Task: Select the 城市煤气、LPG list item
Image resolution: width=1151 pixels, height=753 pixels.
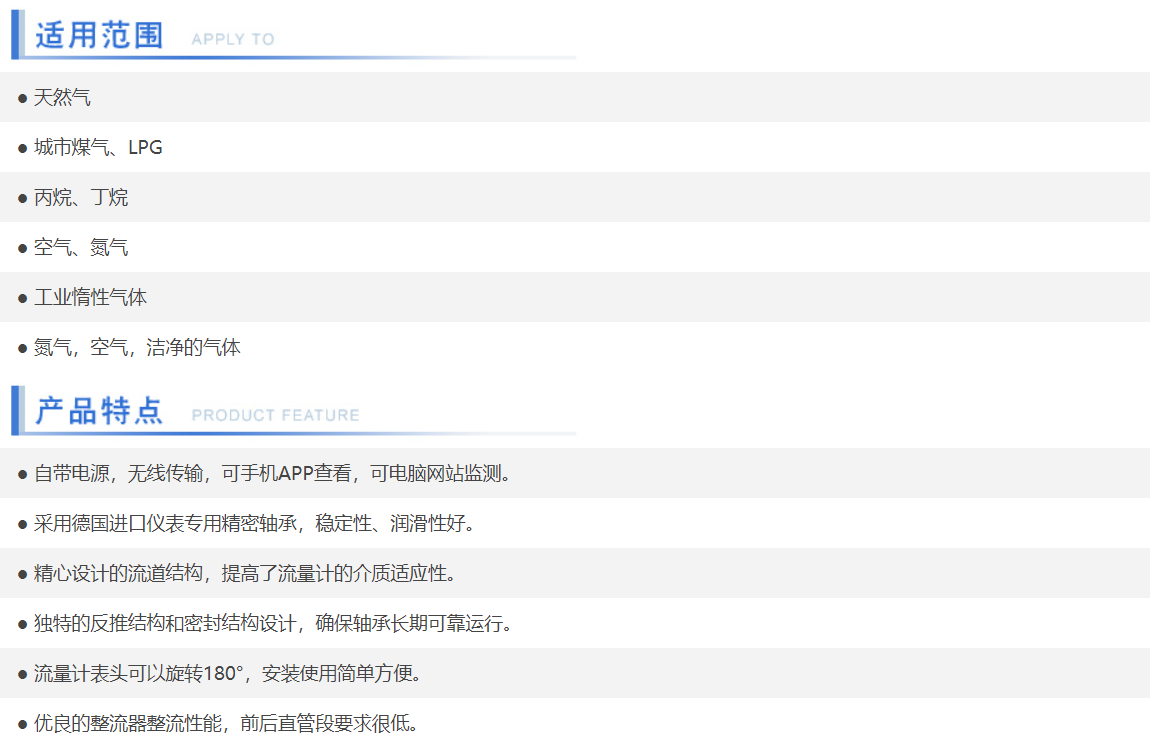Action: (98, 148)
